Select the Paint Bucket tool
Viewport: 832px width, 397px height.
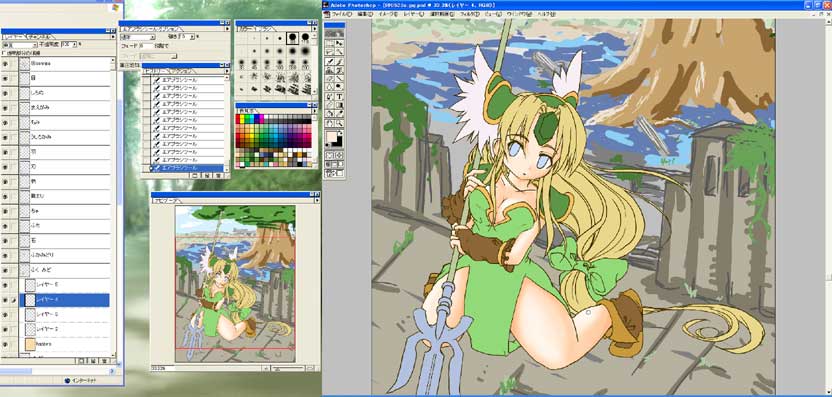pos(330,114)
